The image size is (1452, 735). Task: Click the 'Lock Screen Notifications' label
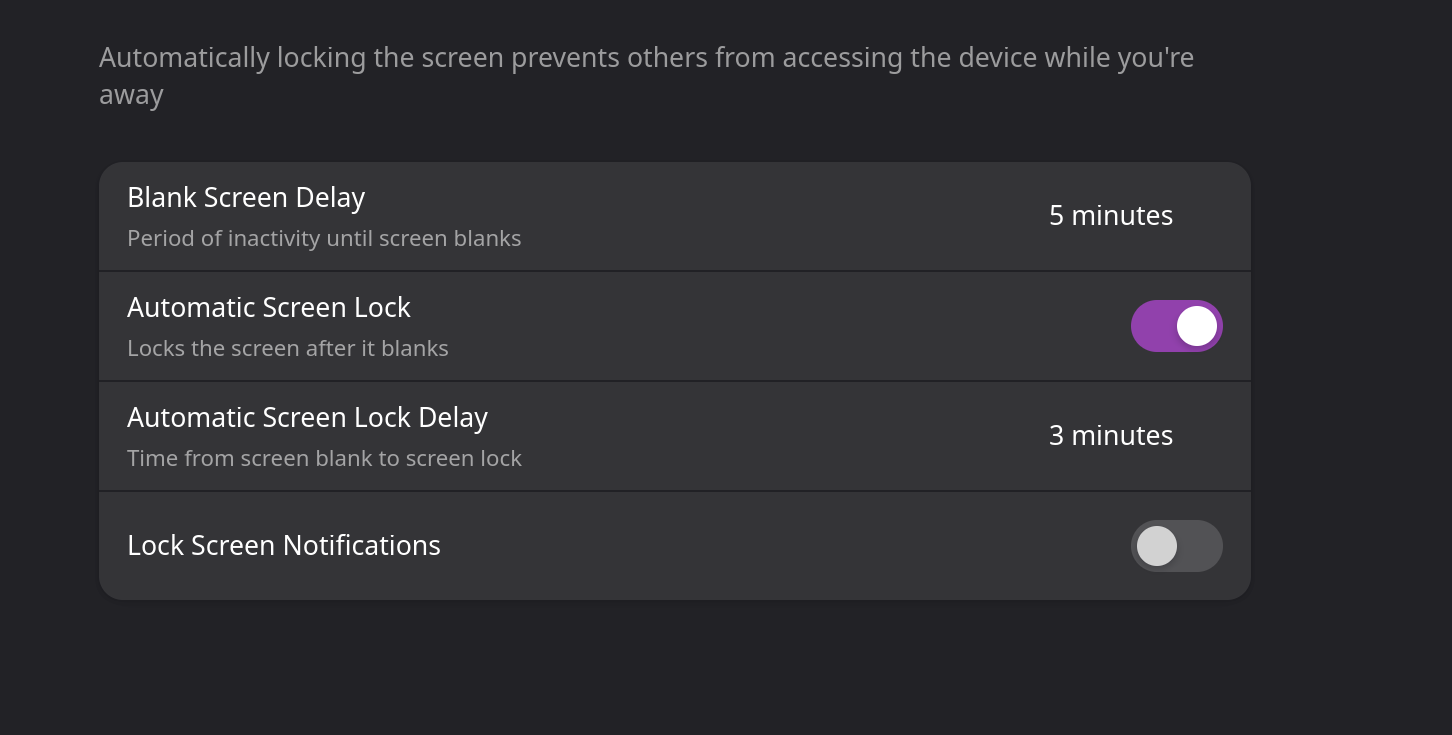pos(284,546)
